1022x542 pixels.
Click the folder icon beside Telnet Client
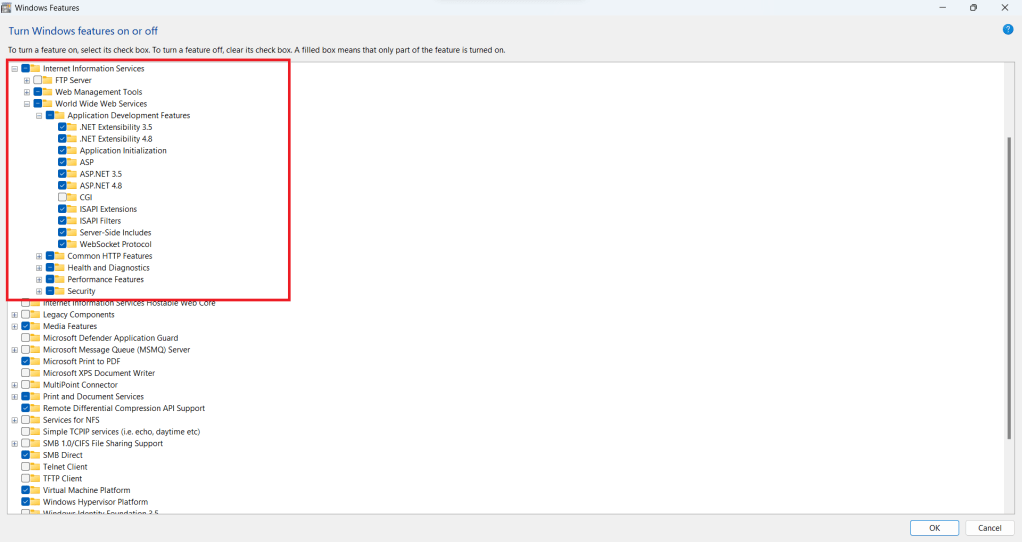[x=36, y=467]
